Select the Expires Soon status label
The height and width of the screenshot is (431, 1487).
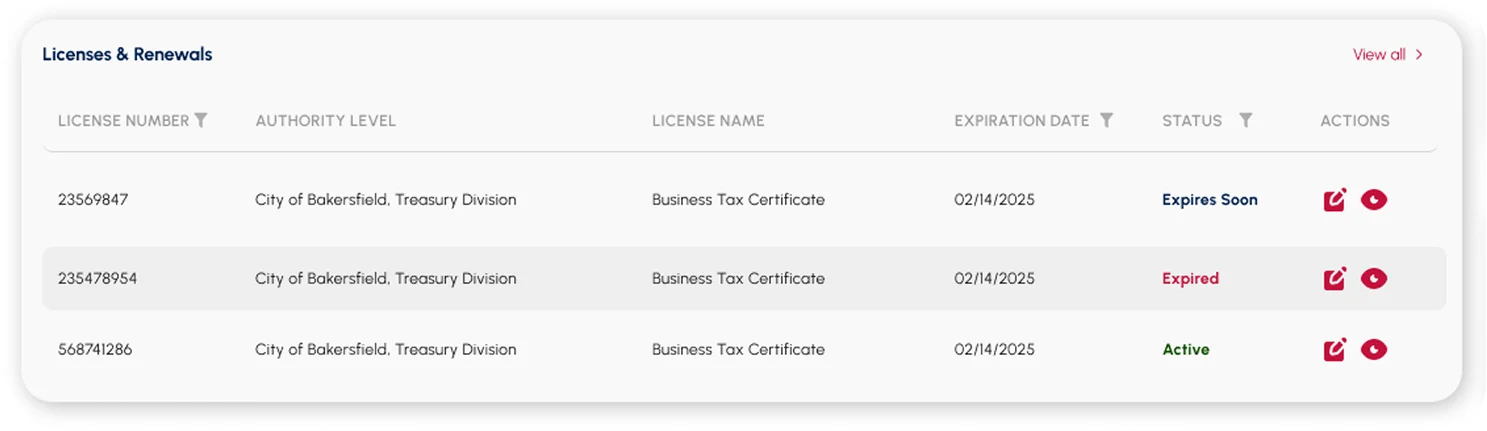(1209, 200)
